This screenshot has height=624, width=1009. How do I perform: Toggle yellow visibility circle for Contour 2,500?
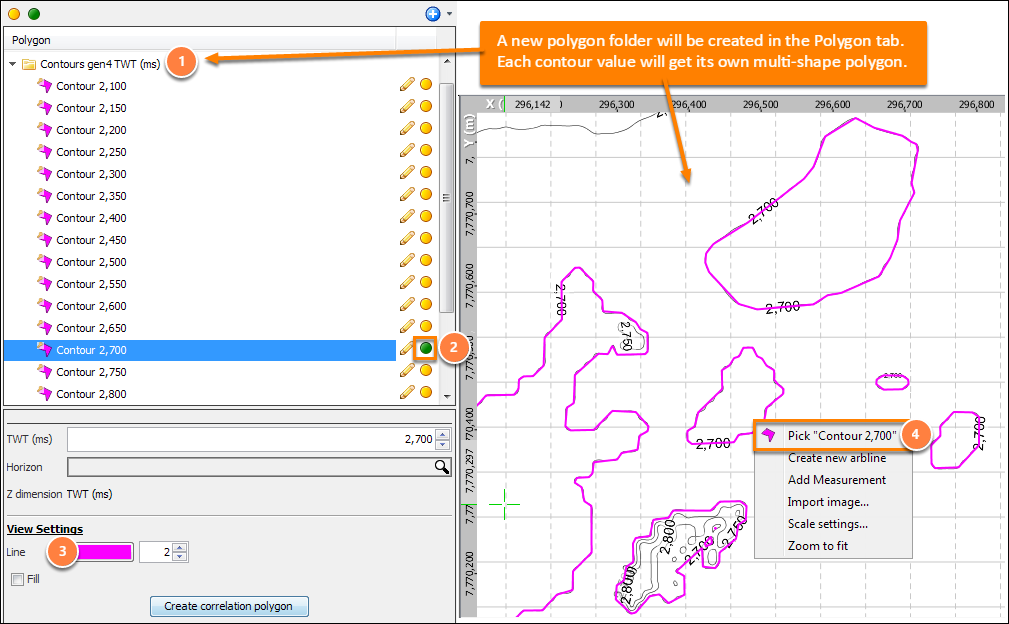coord(426,260)
